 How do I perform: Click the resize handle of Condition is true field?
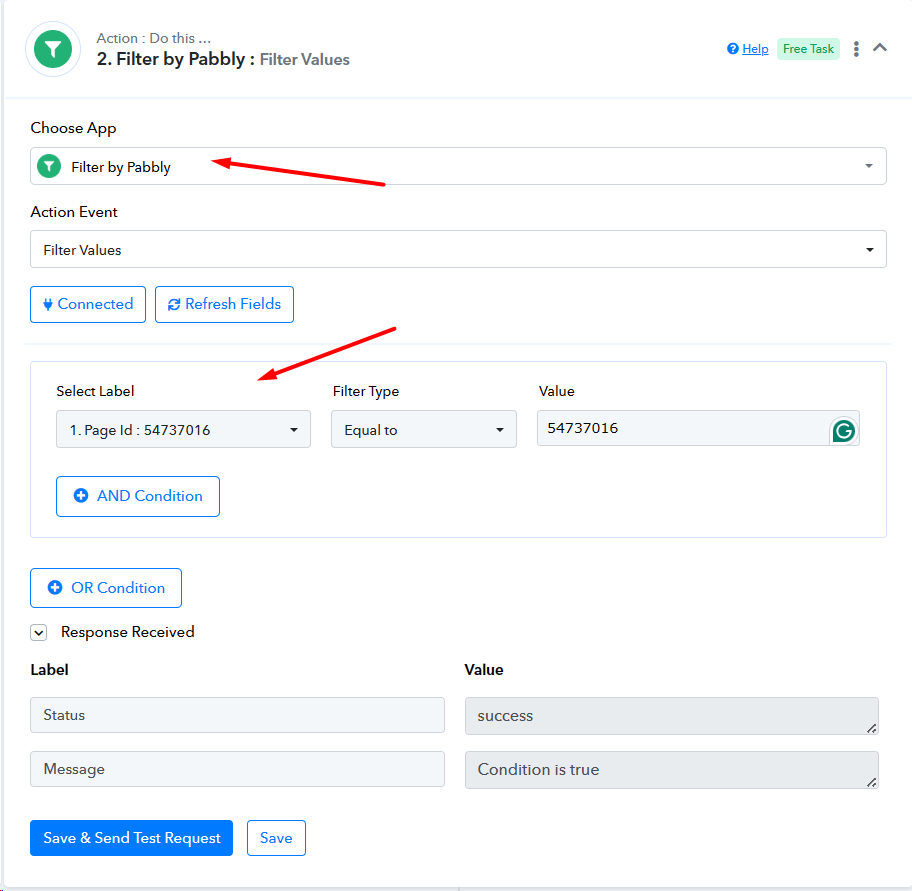click(871, 782)
